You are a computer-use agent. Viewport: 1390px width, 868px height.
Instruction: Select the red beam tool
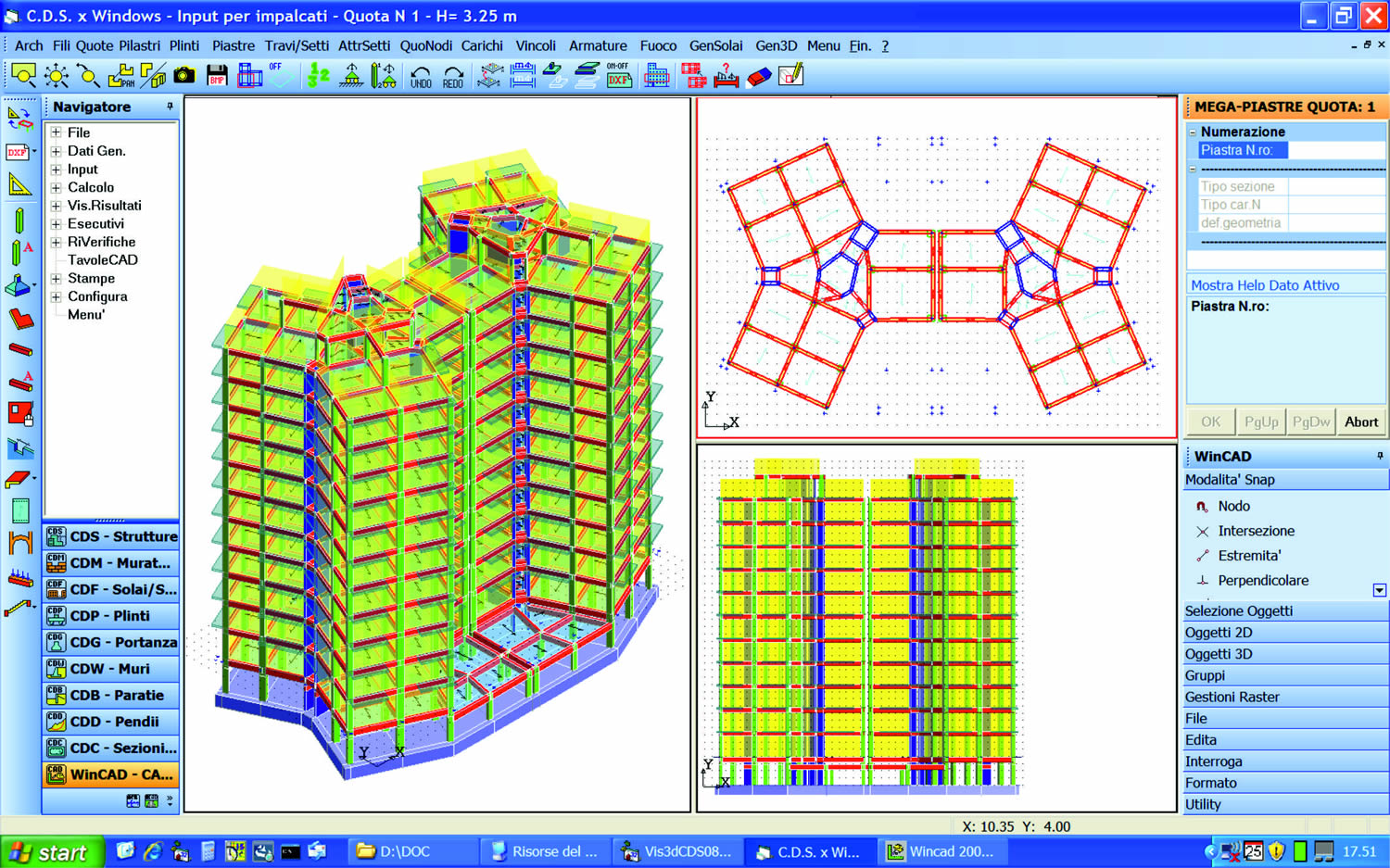coord(20,349)
